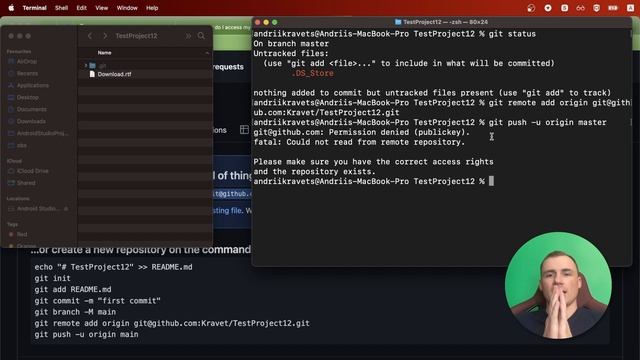Click the table icon in browser page
The image size is (640, 360).
pos(244,130)
